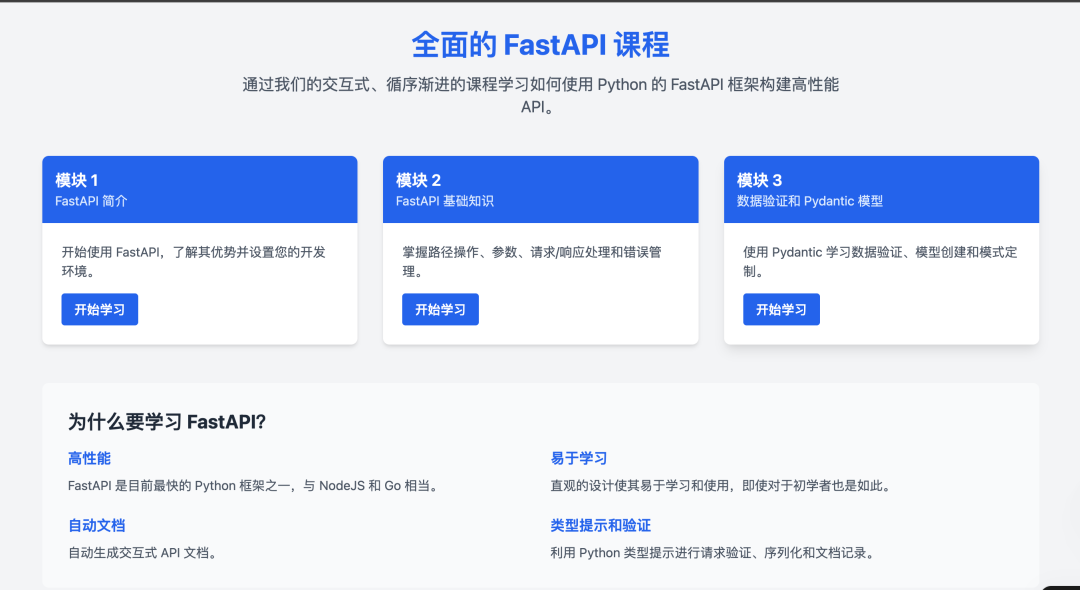
Task: Select the 模块 1 heading
Action: 76,180
